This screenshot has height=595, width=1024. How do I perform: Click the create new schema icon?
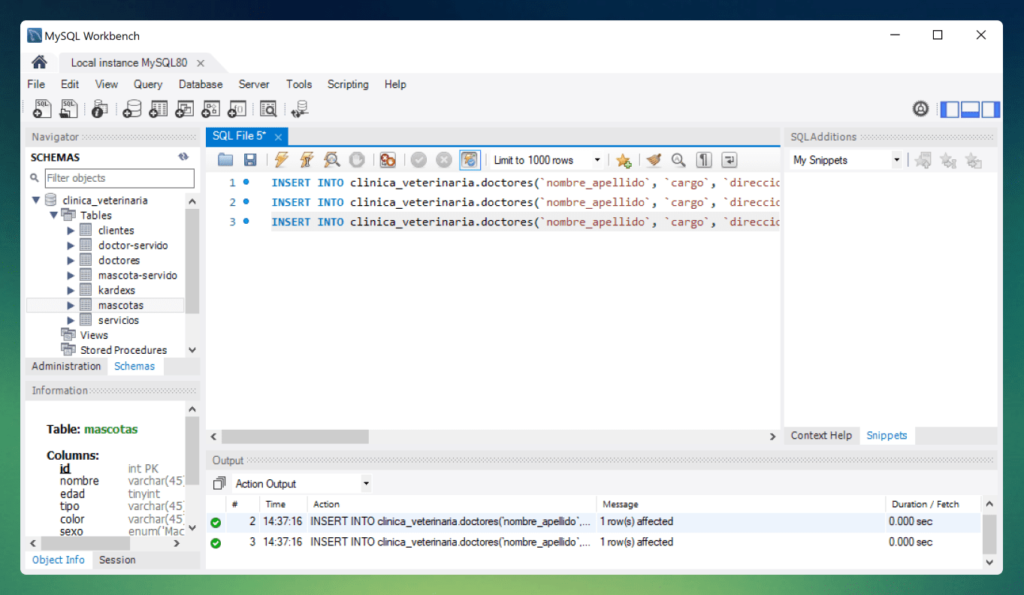coord(132,109)
